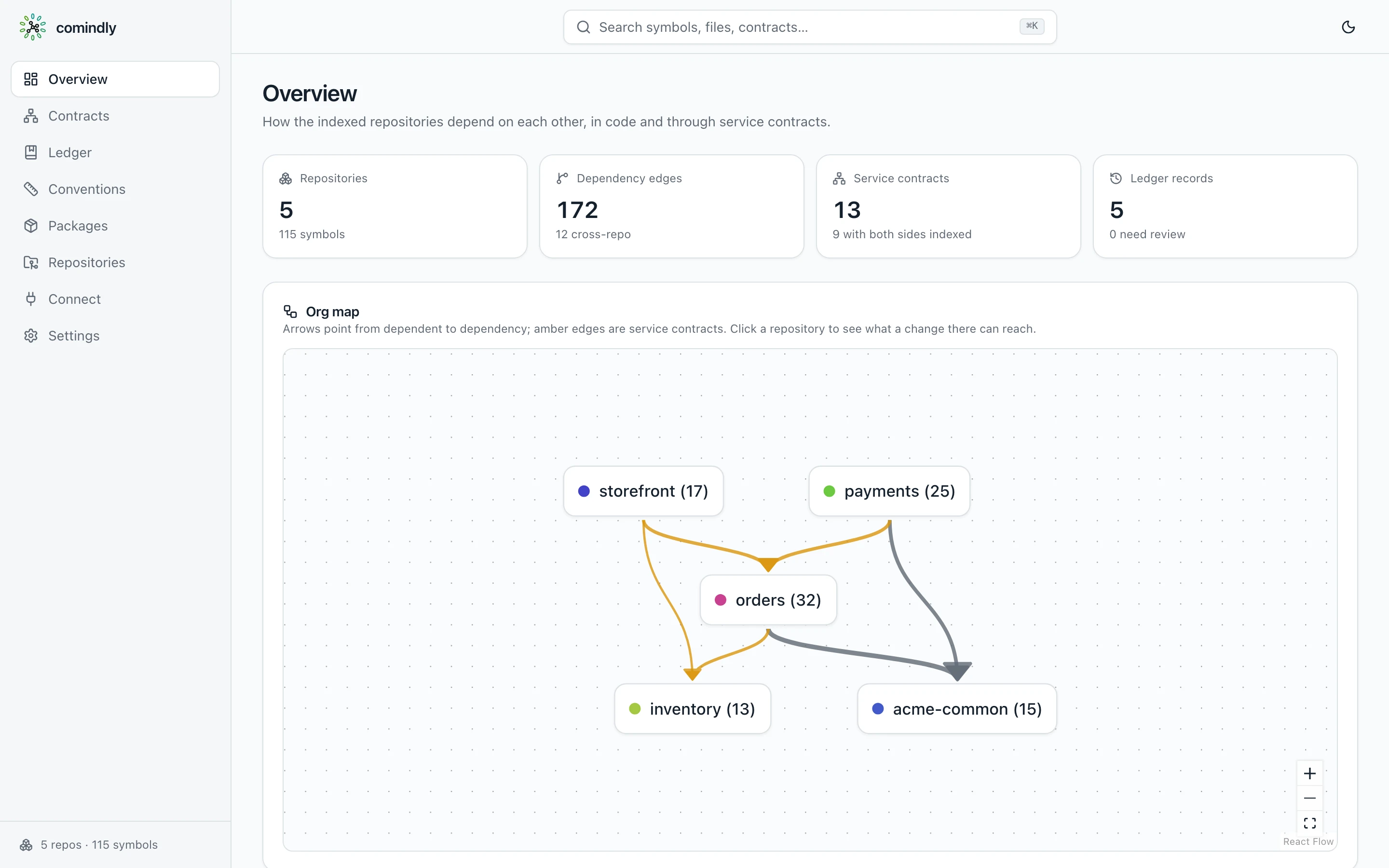
Task: Click the Org map heading icon
Action: click(290, 312)
